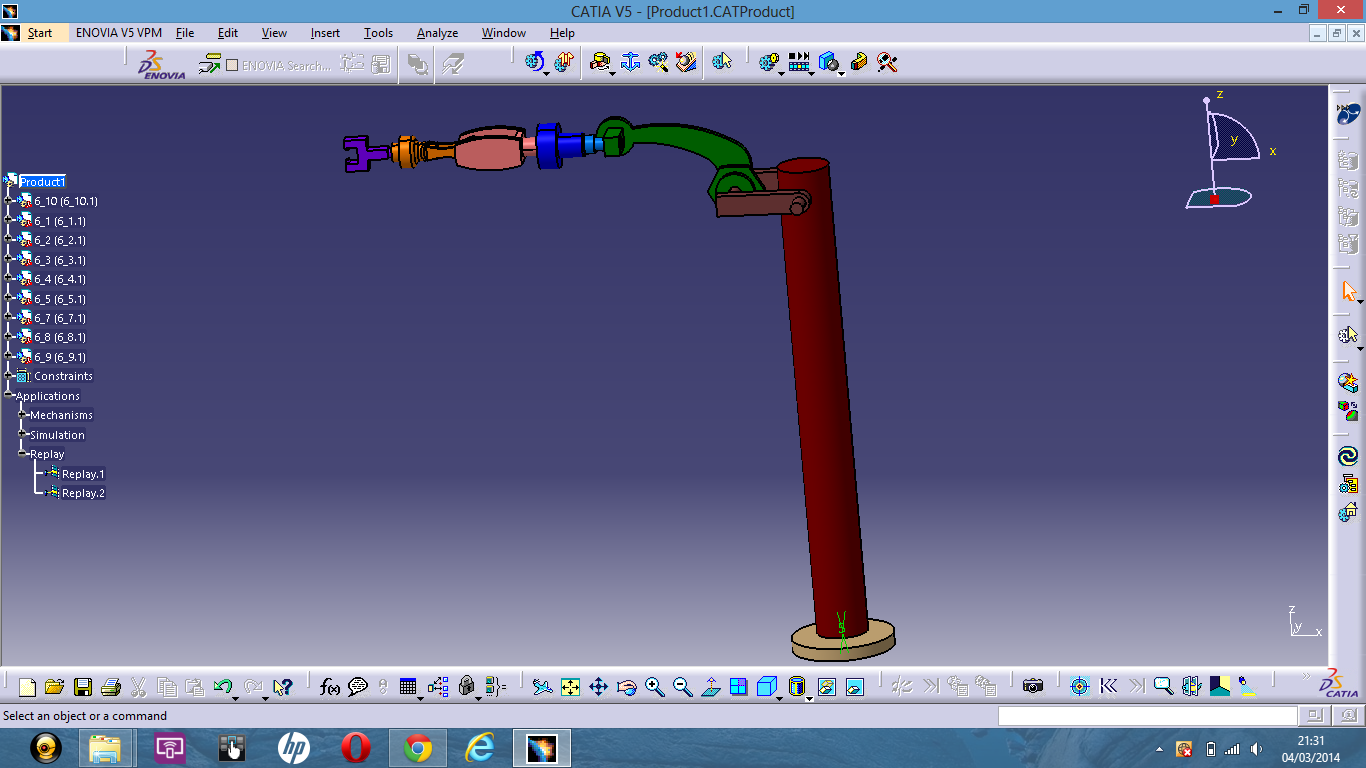
Task: Open a file with the Open folder icon
Action: 54,687
